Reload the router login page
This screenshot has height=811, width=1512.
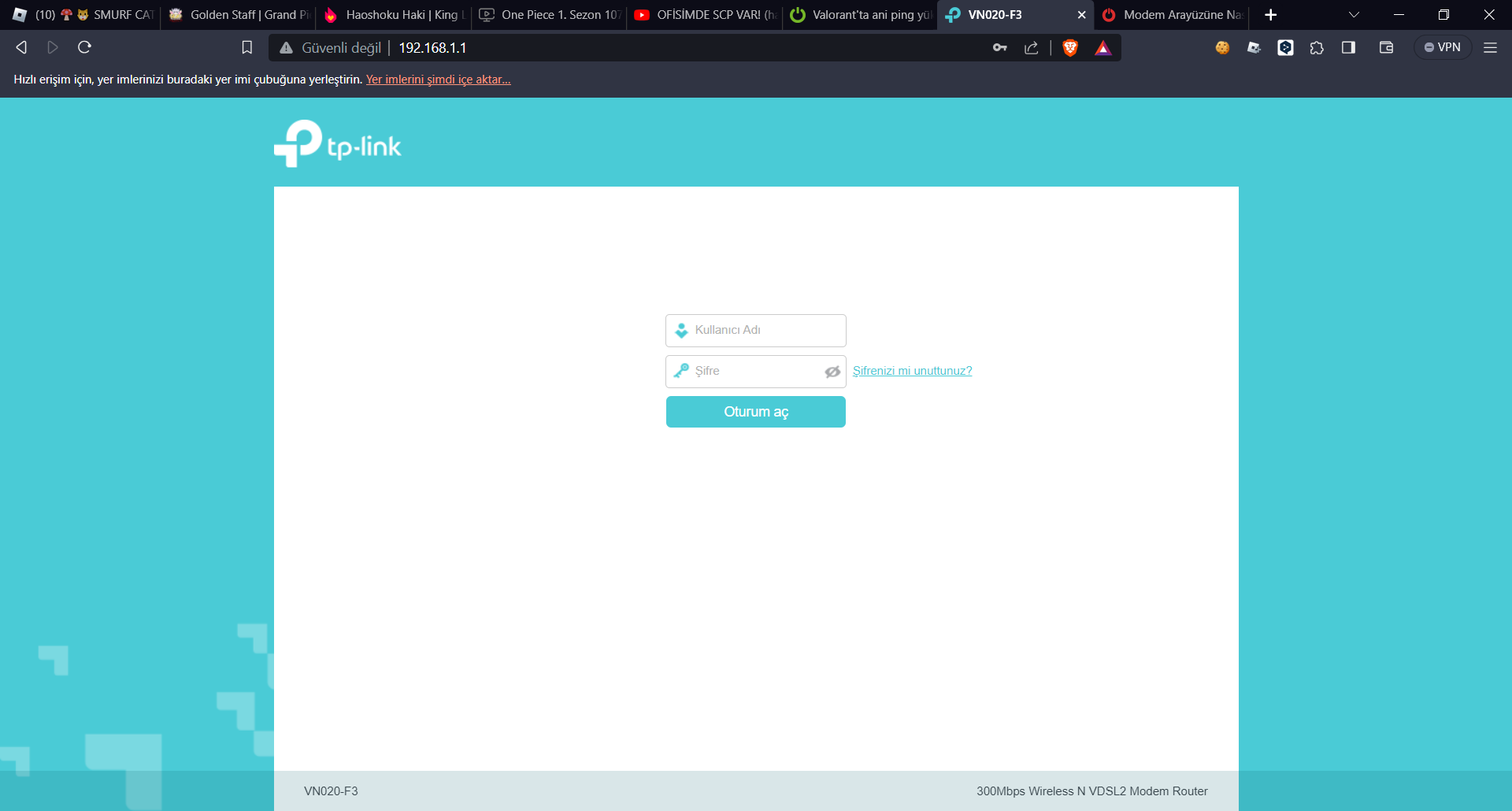tap(85, 47)
